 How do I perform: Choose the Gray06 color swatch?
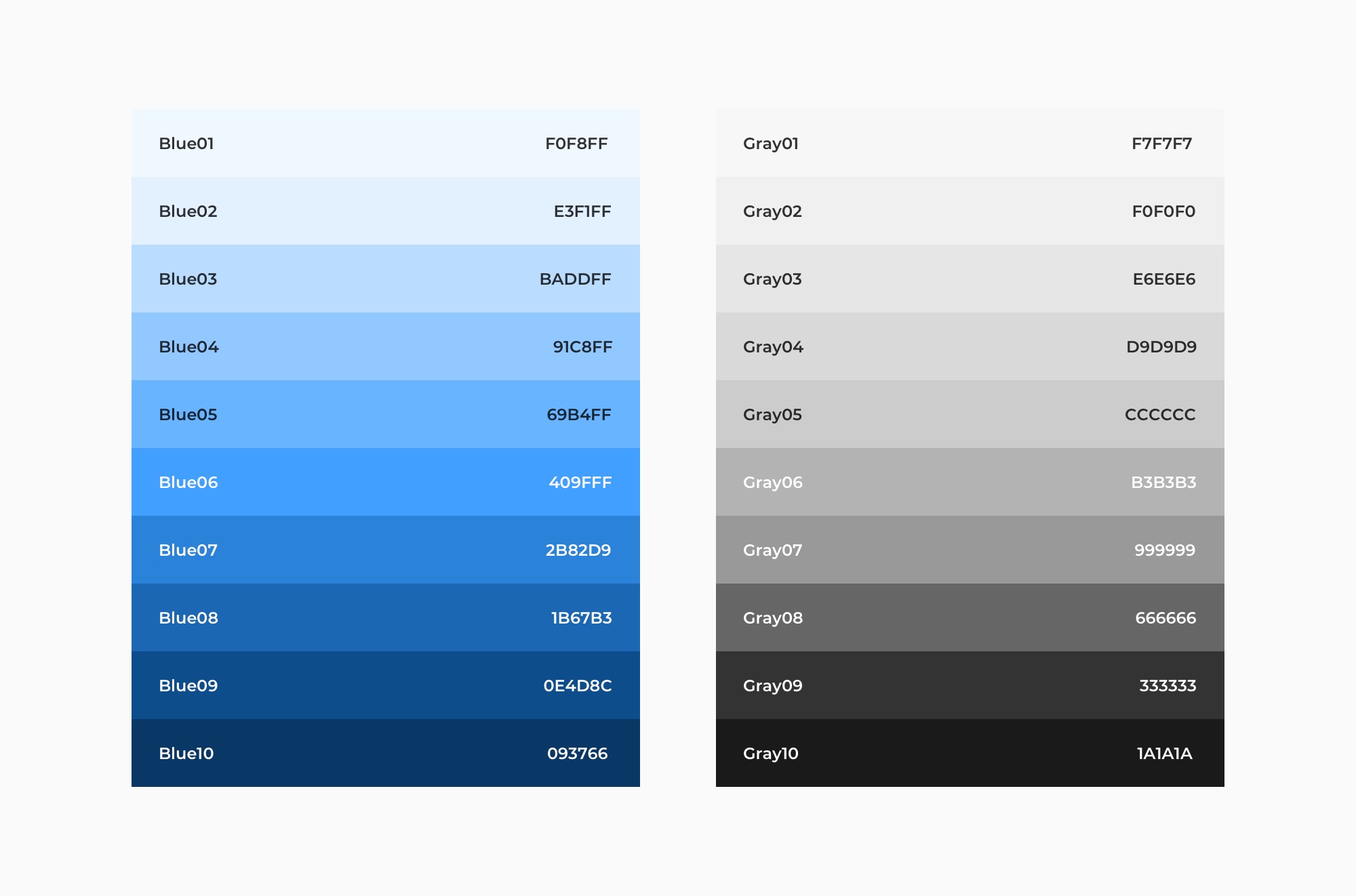[x=970, y=482]
